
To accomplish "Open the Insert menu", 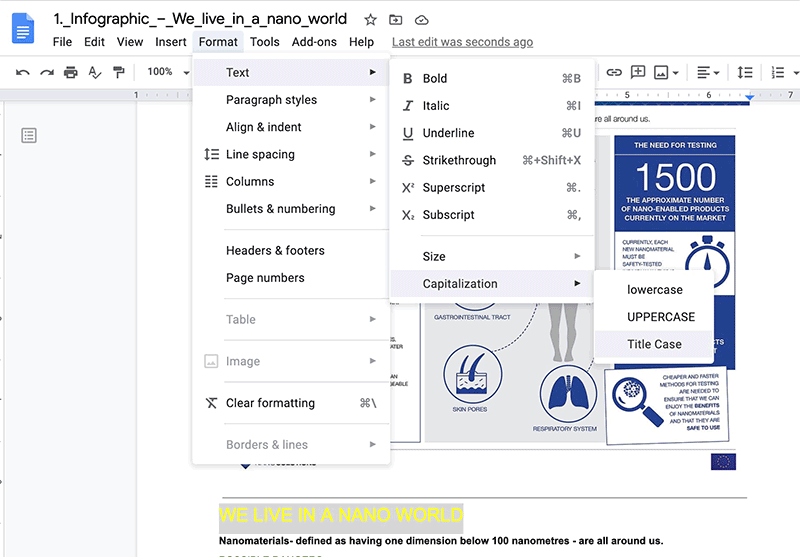I will pyautogui.click(x=171, y=42).
